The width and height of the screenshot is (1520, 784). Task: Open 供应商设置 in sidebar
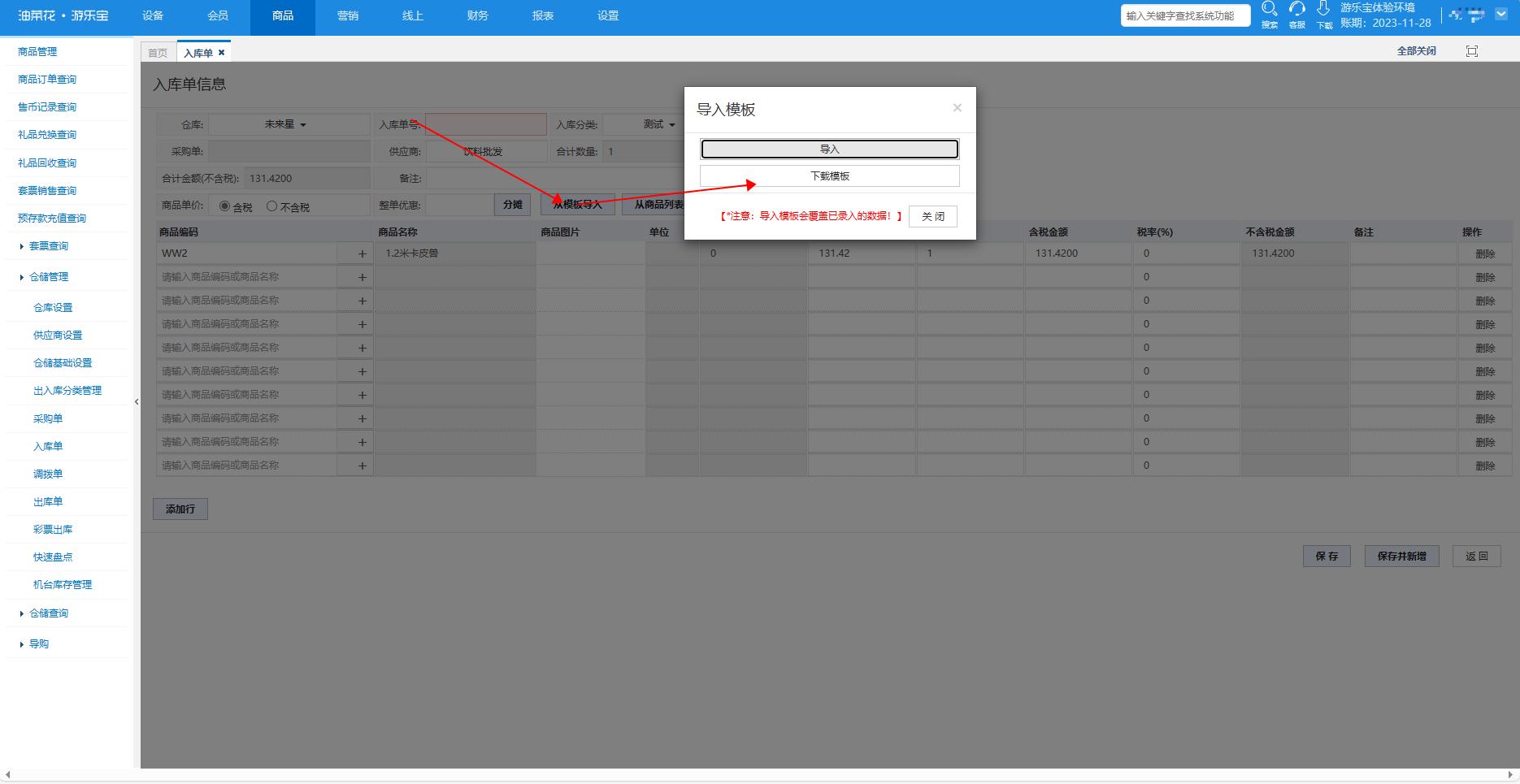click(58, 336)
